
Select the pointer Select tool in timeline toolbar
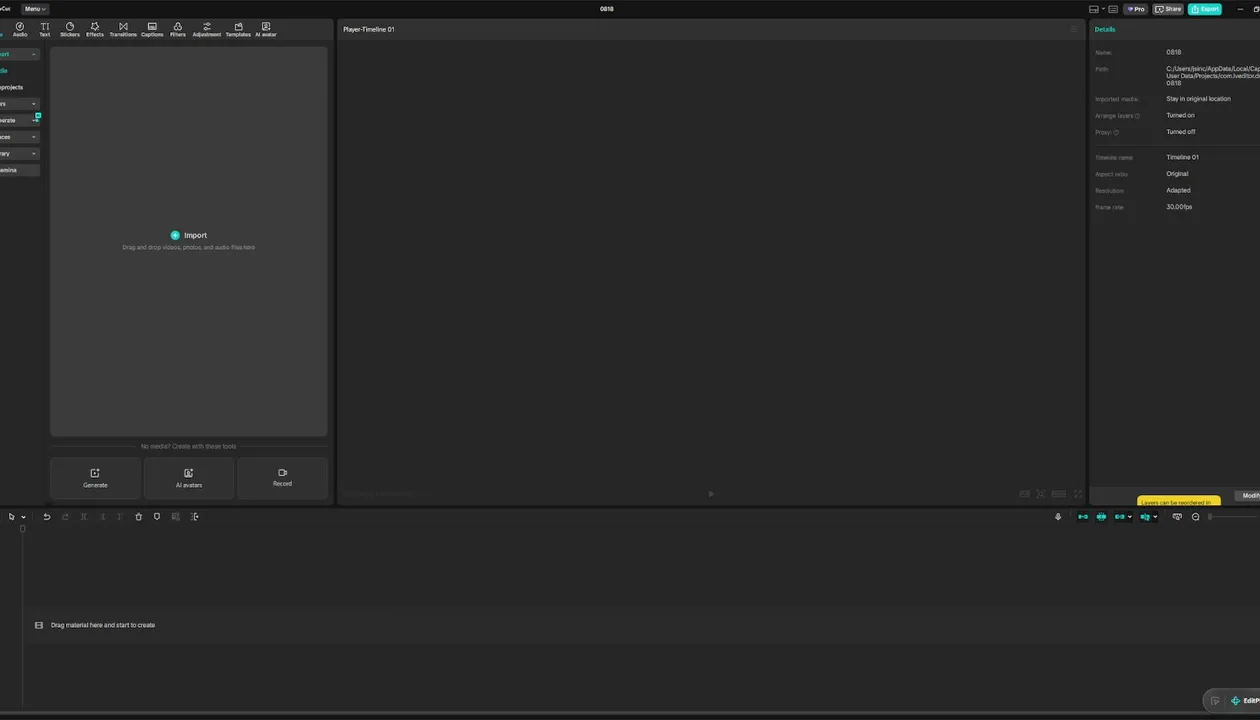(12, 517)
